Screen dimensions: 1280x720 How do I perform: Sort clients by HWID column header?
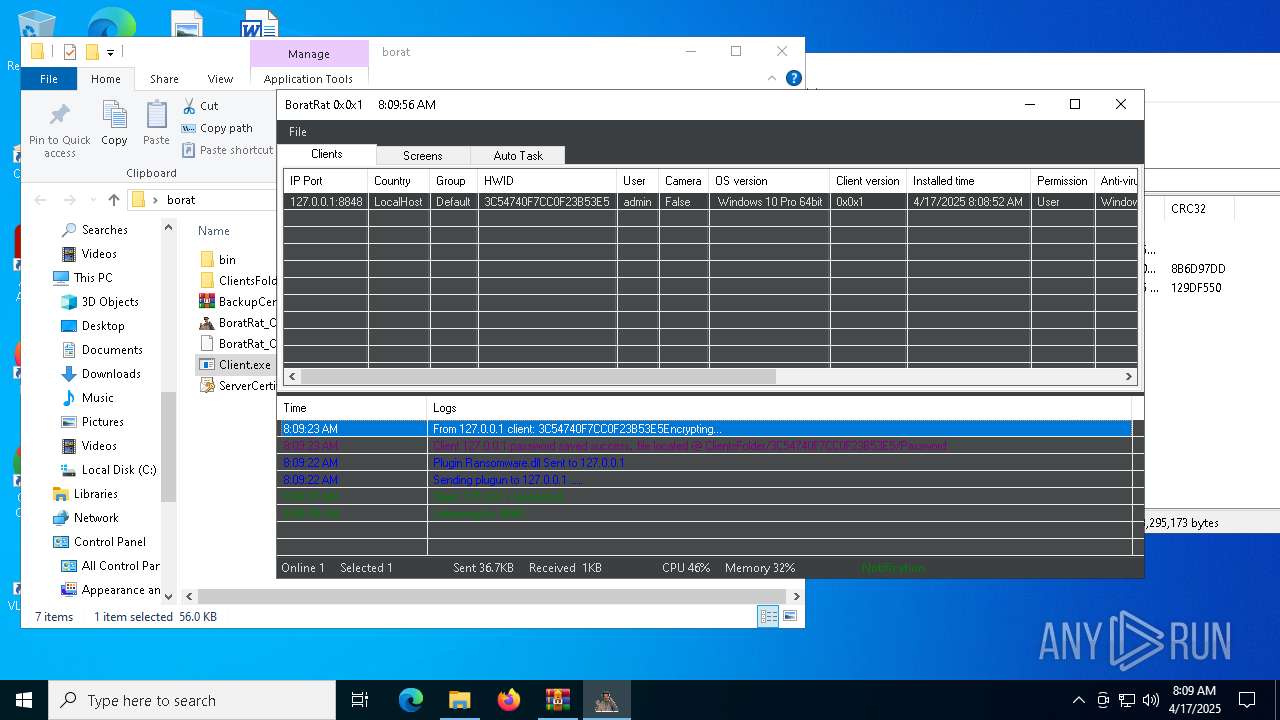(x=548, y=181)
